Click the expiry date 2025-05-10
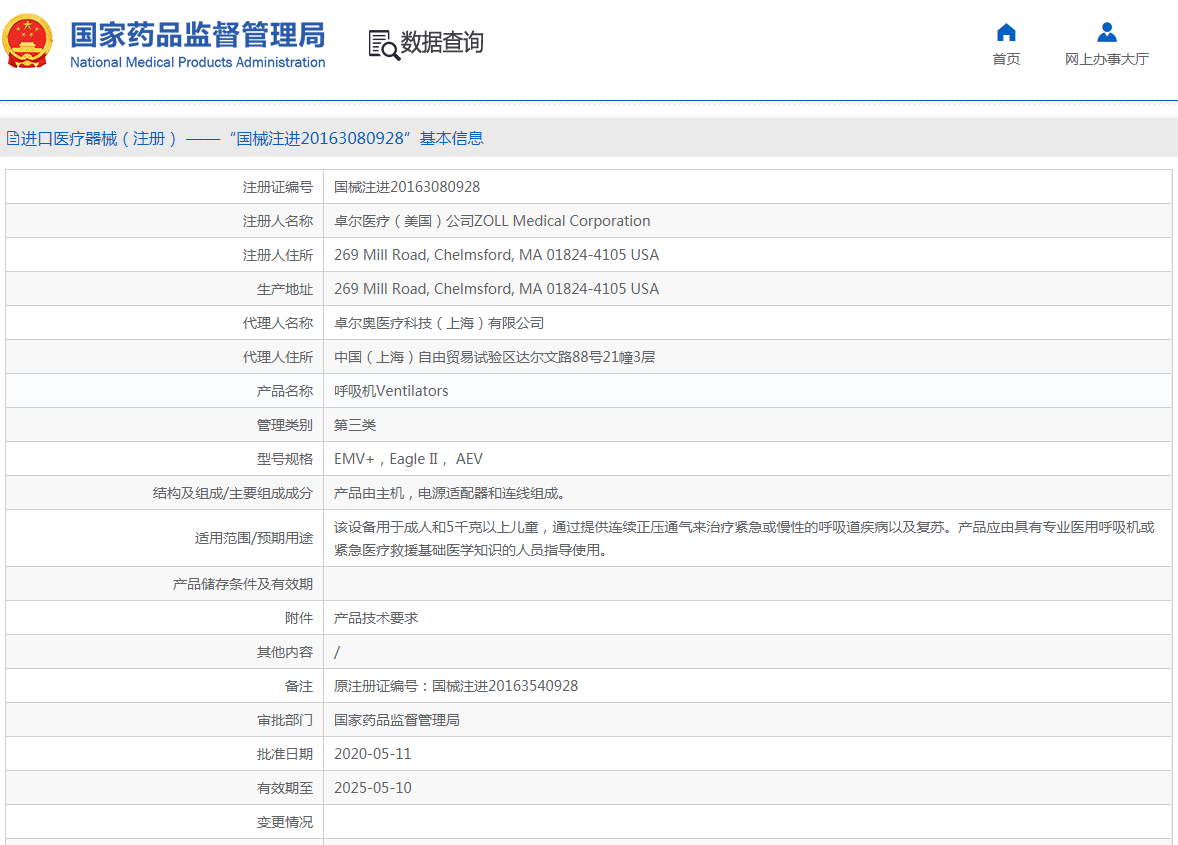The image size is (1178, 845). (373, 788)
